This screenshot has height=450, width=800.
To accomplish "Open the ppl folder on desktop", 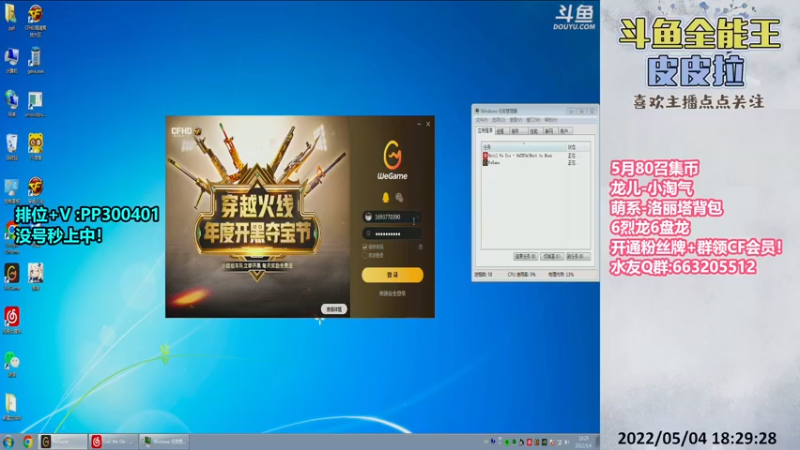I will (11, 17).
